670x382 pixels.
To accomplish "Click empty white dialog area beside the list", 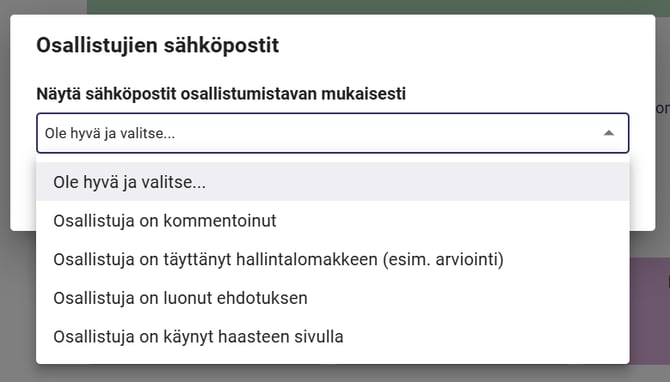I will pos(642,192).
